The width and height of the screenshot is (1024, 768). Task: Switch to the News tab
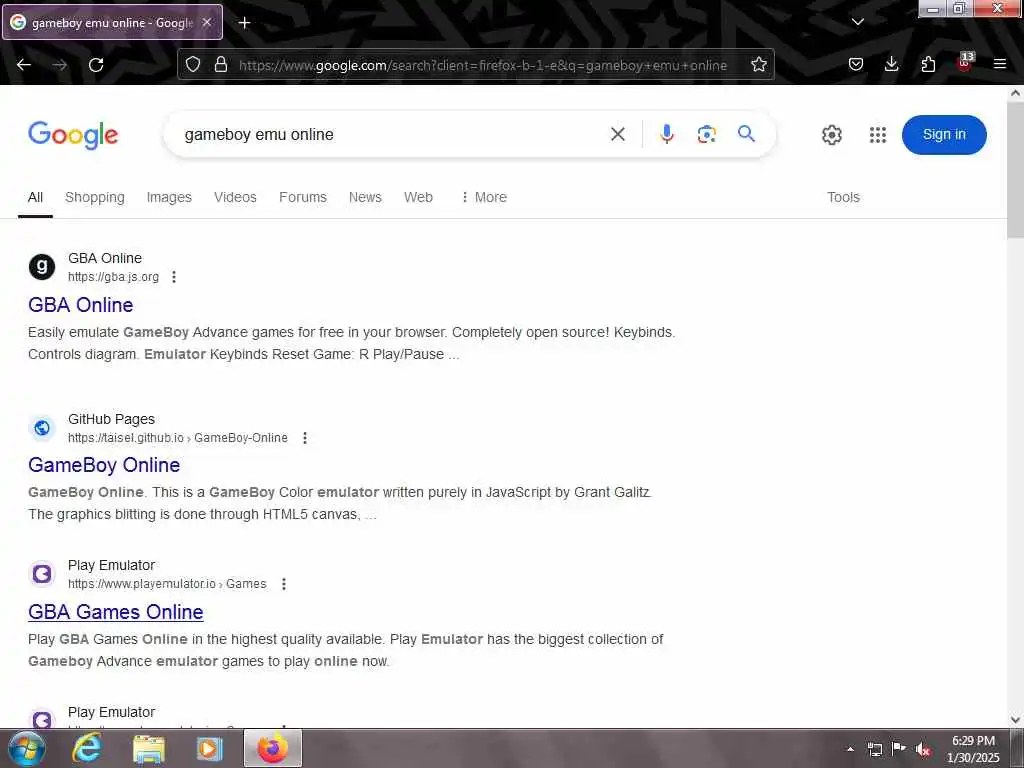[x=365, y=197]
